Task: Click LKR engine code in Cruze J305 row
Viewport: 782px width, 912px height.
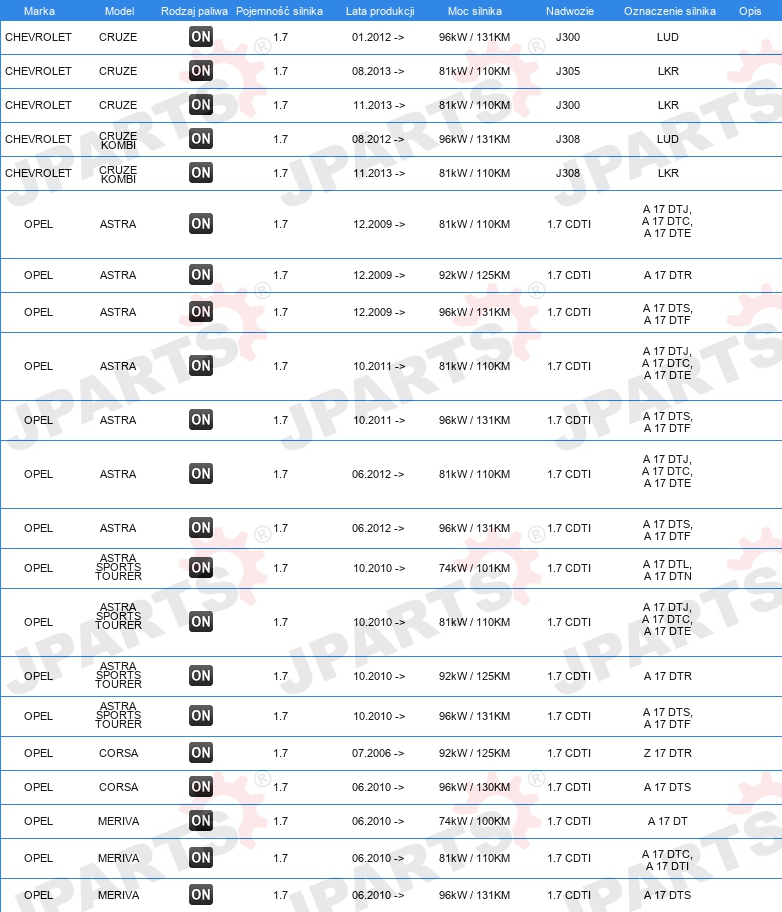Action: tap(668, 71)
